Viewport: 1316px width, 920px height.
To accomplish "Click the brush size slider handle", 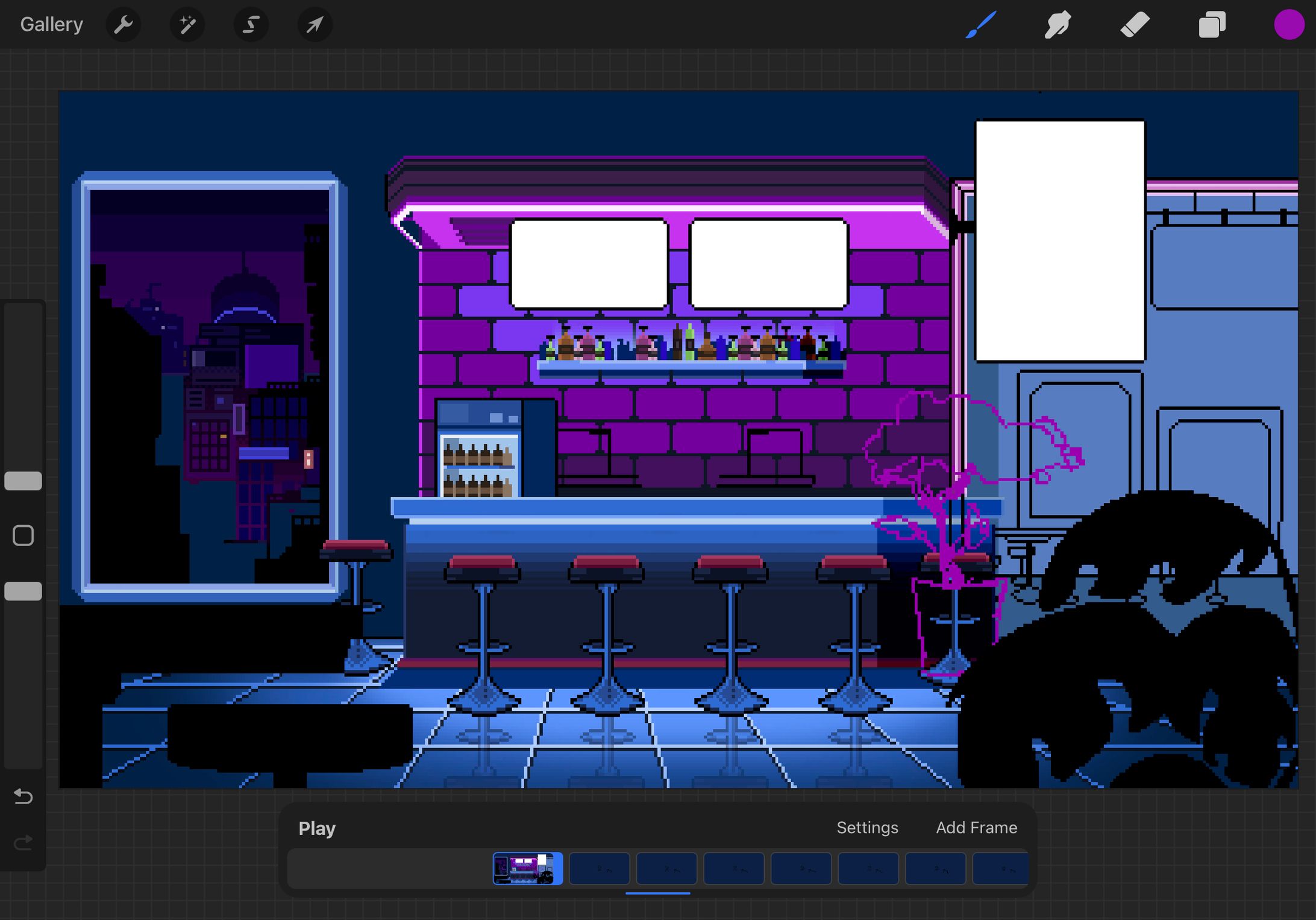I will [23, 480].
